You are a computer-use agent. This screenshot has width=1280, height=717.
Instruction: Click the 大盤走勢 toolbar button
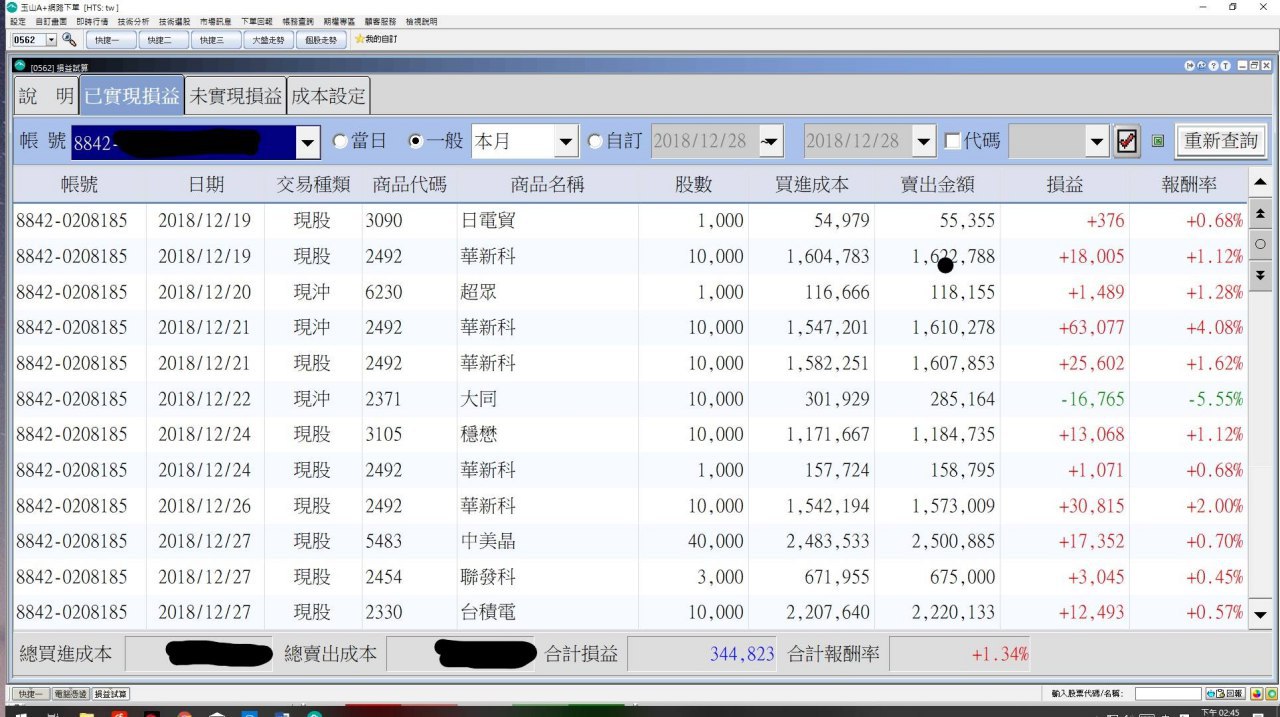[x=267, y=40]
